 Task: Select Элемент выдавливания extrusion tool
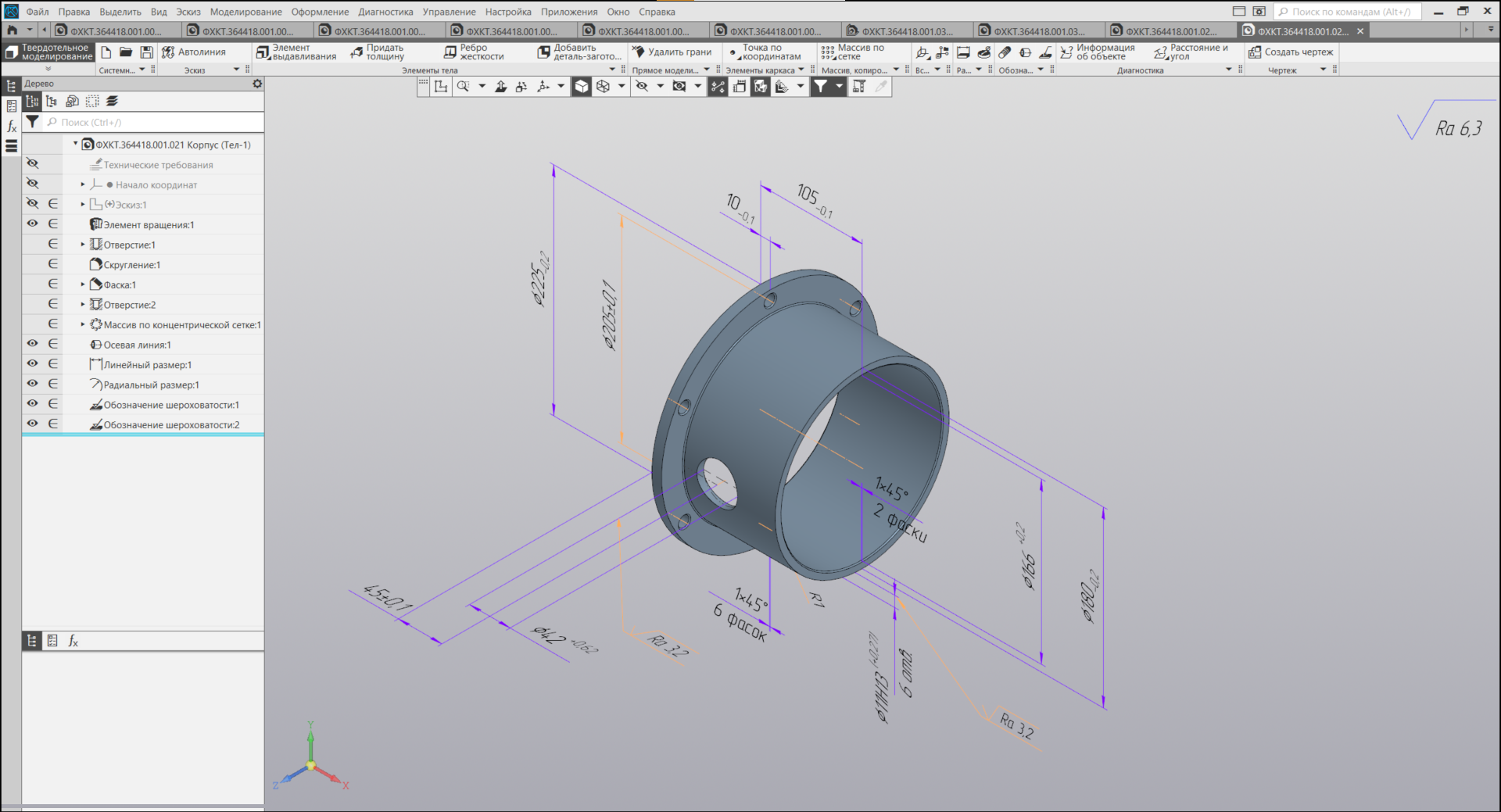coord(296,52)
